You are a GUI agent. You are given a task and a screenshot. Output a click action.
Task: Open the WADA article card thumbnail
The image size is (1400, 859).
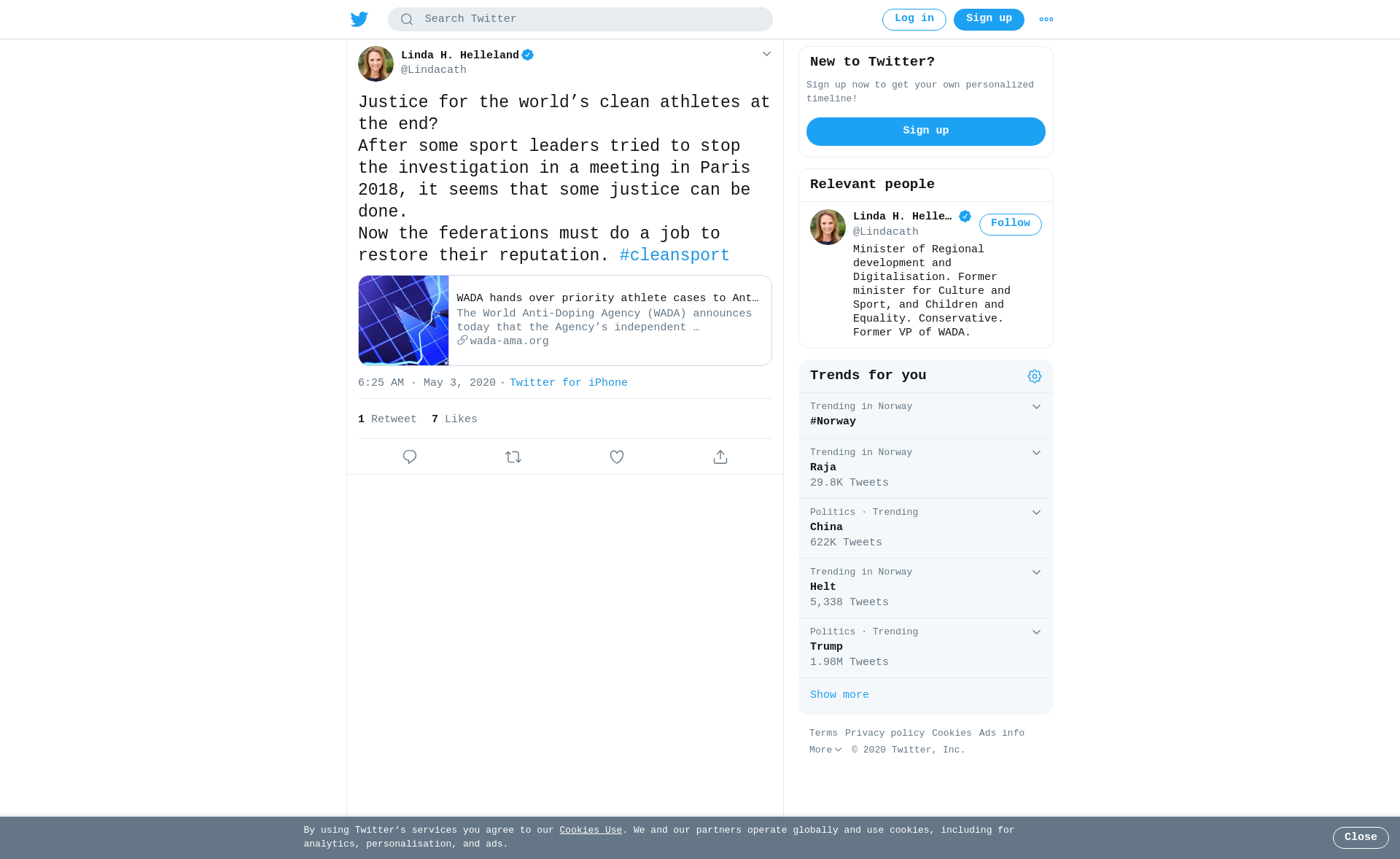403,320
